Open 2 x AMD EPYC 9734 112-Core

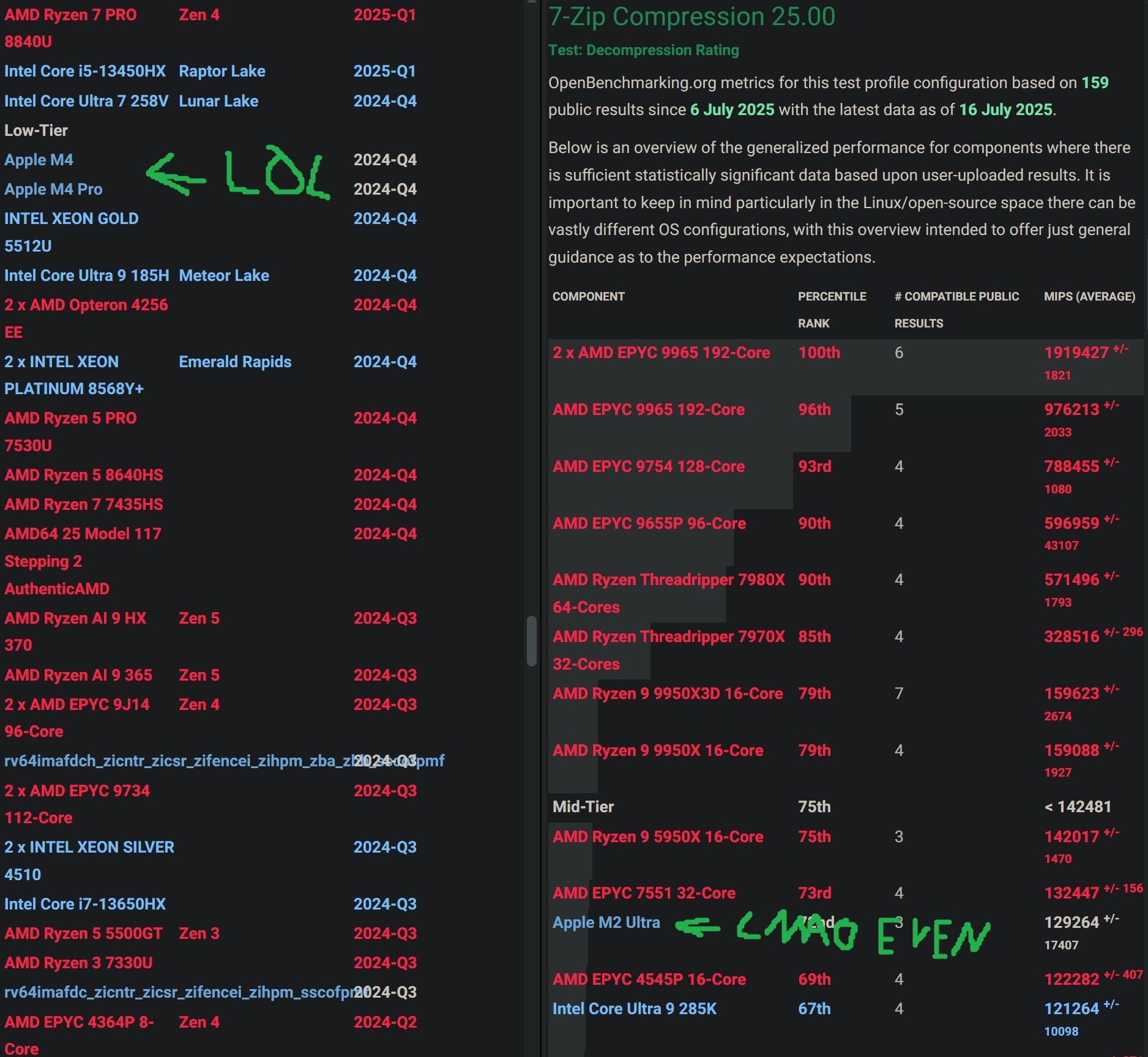pos(77,804)
